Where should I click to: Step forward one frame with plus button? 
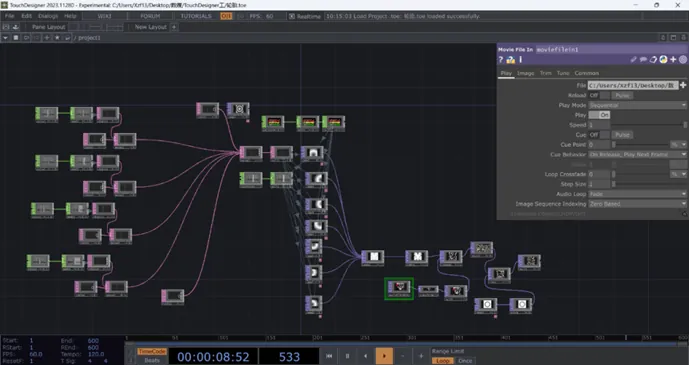pyautogui.click(x=421, y=356)
